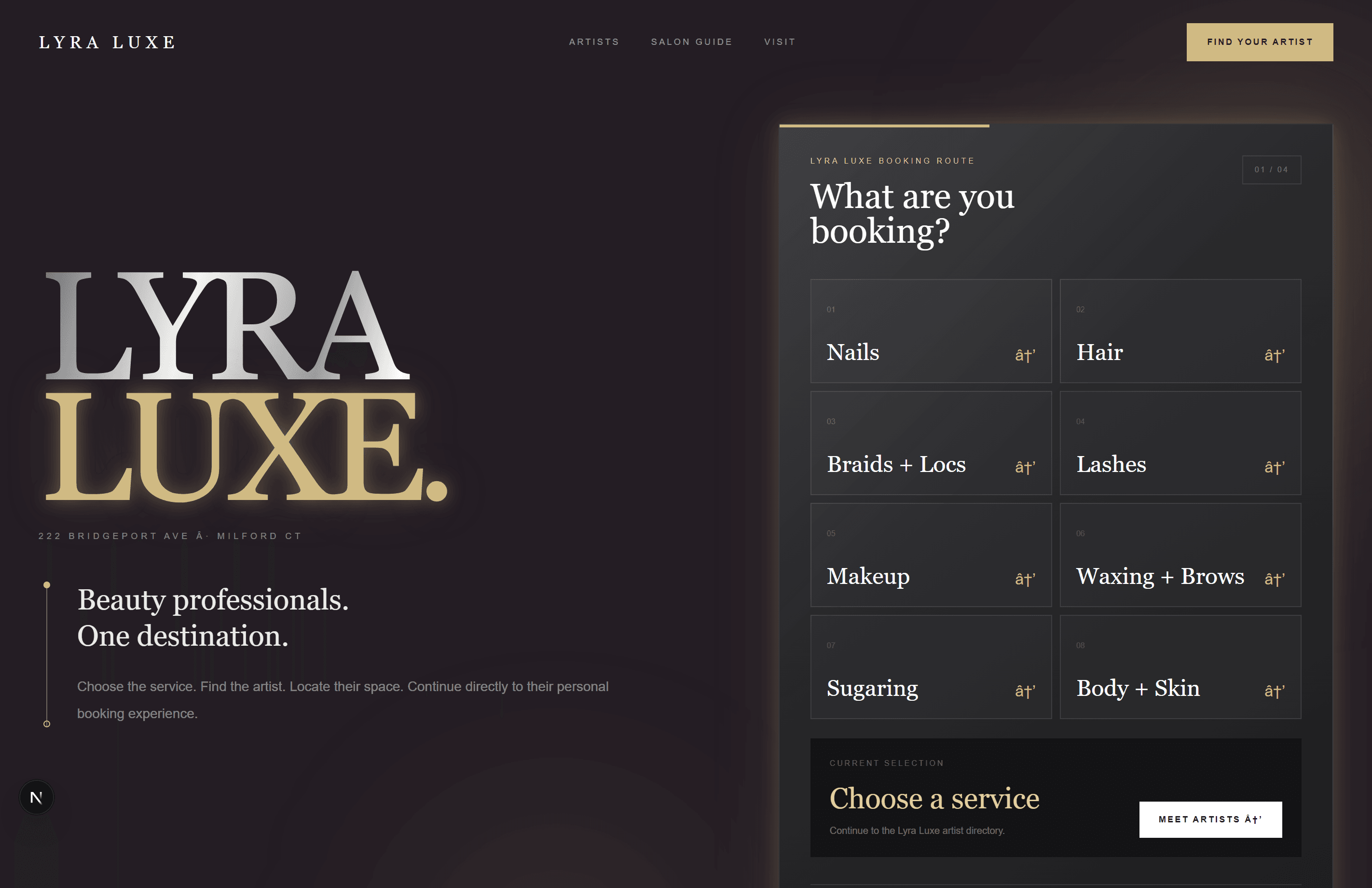Click the gold booking progress bar
Image resolution: width=1372 pixels, height=888 pixels.
884,125
